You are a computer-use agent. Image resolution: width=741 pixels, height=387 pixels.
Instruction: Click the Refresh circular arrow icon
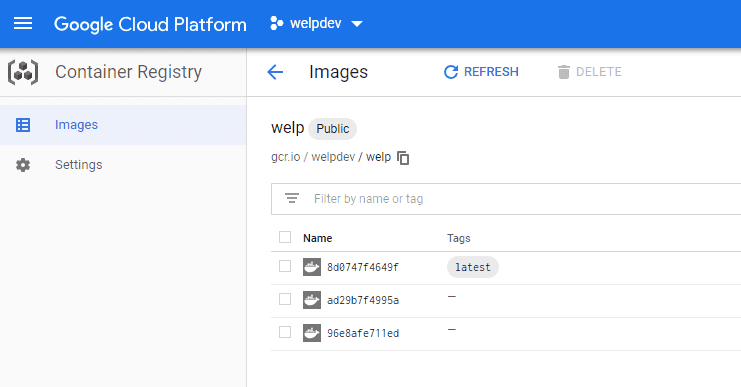tap(451, 72)
